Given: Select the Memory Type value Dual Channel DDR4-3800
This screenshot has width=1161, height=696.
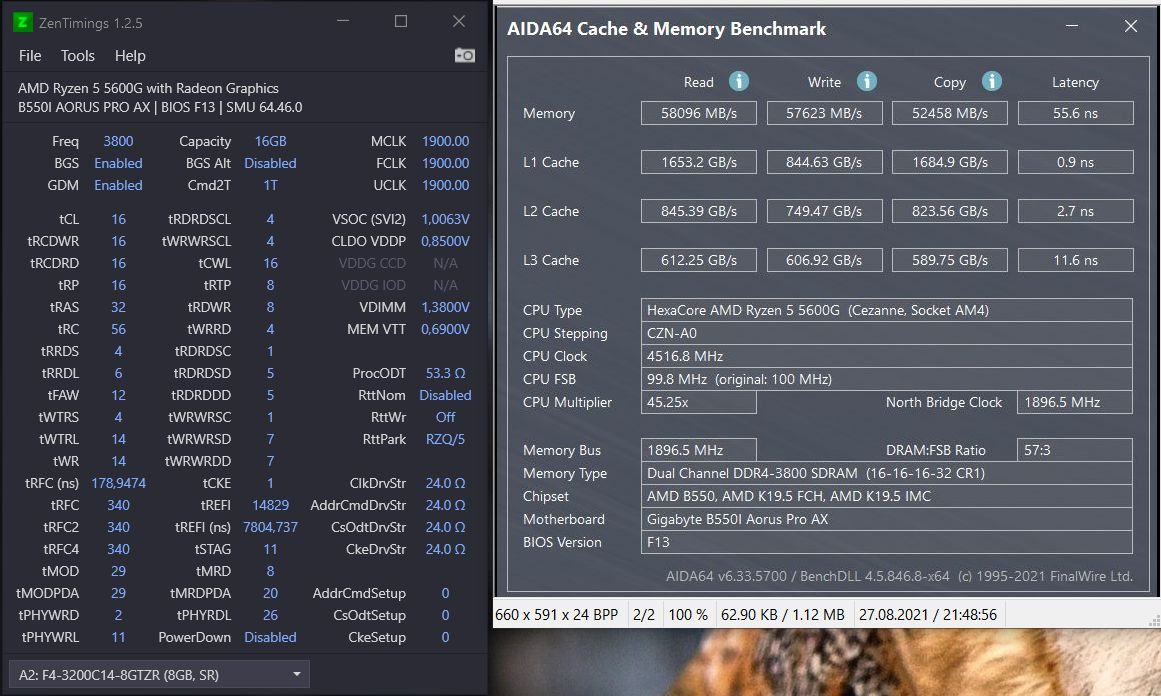Looking at the screenshot, I should [886, 473].
